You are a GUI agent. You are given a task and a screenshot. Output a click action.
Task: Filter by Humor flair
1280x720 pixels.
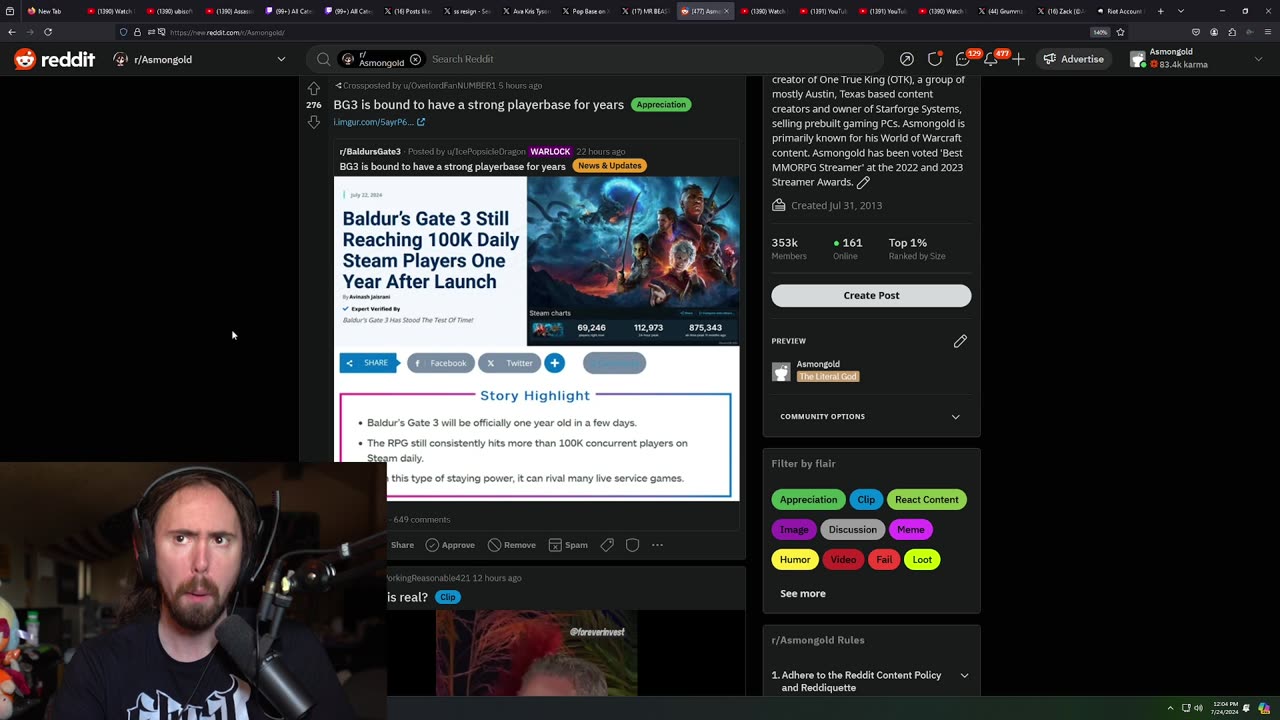[x=795, y=560]
